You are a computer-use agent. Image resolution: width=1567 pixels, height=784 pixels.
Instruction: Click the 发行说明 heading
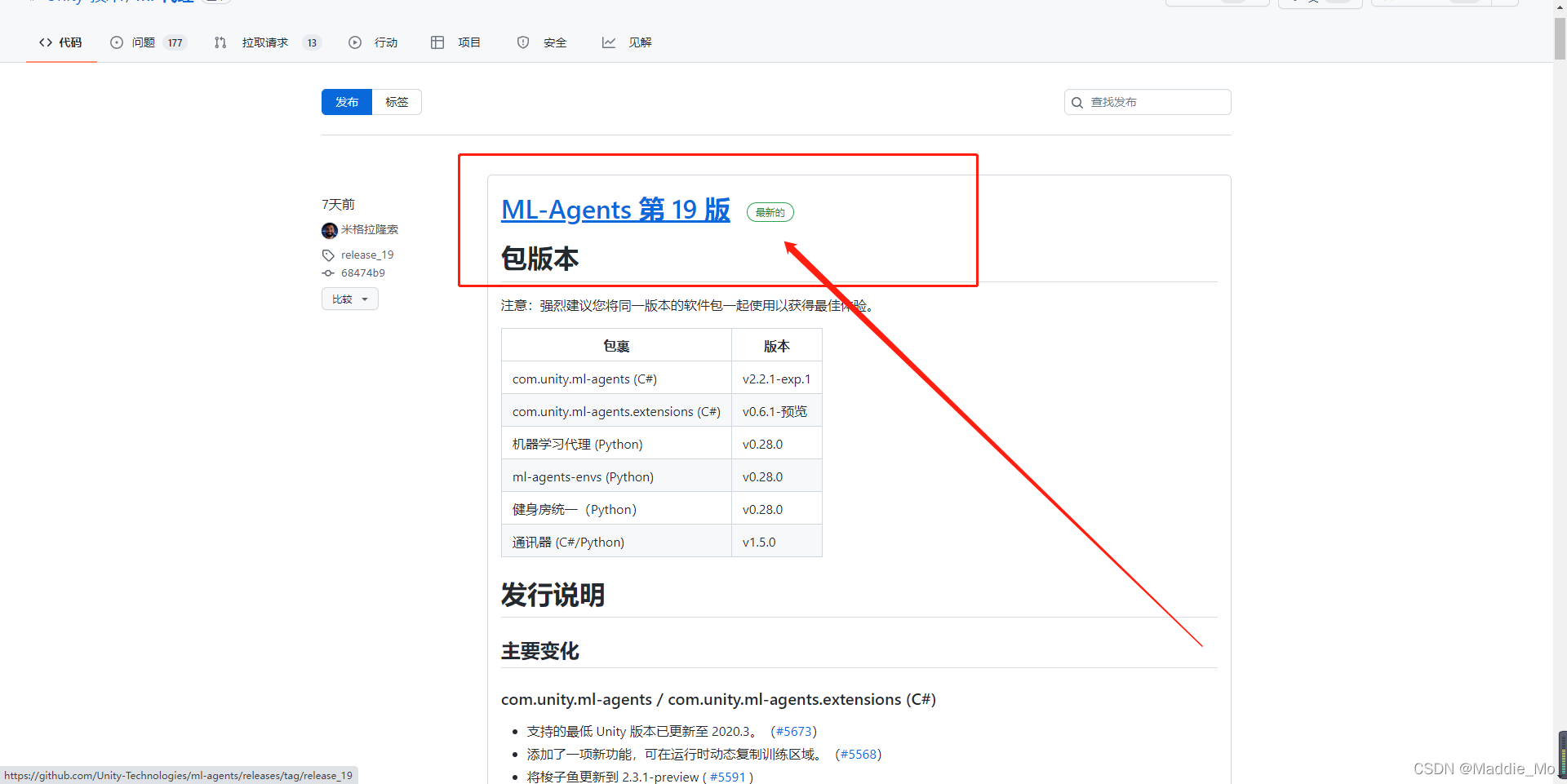coord(553,595)
